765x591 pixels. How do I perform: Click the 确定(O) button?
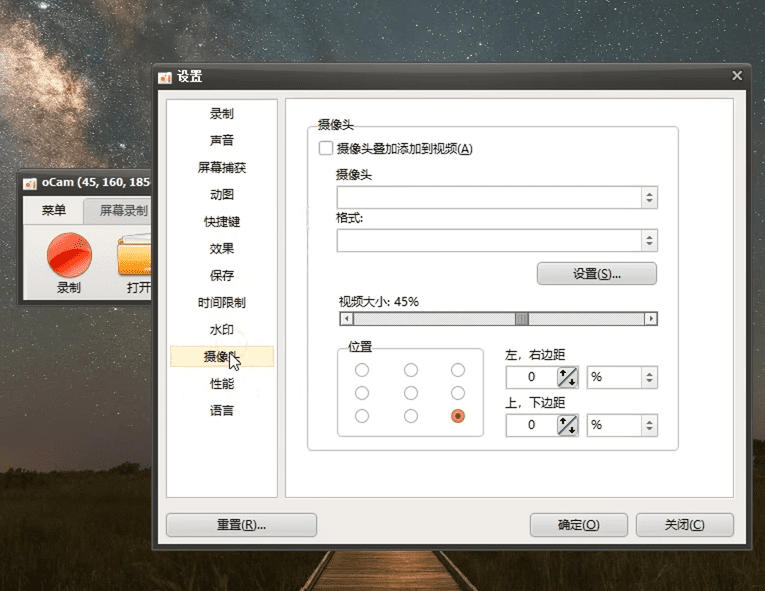(x=578, y=525)
